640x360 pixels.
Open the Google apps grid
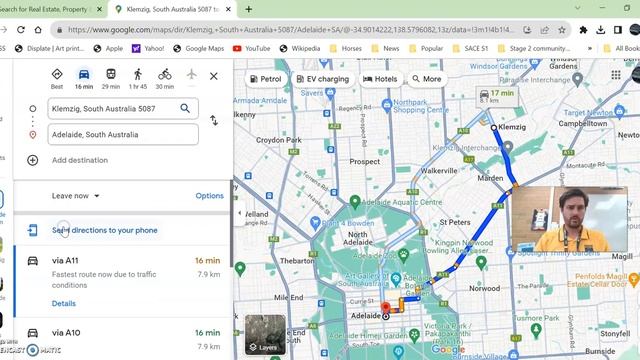(x=616, y=75)
